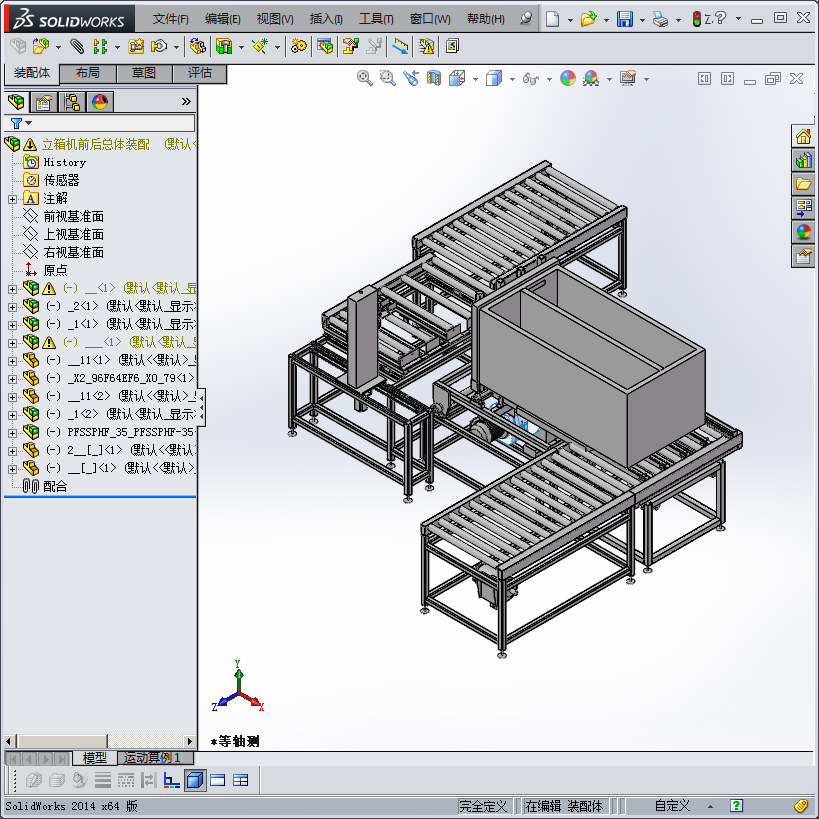The width and height of the screenshot is (819, 819).
Task: Click the paperclip Mate icon
Action: pyautogui.click(x=77, y=46)
